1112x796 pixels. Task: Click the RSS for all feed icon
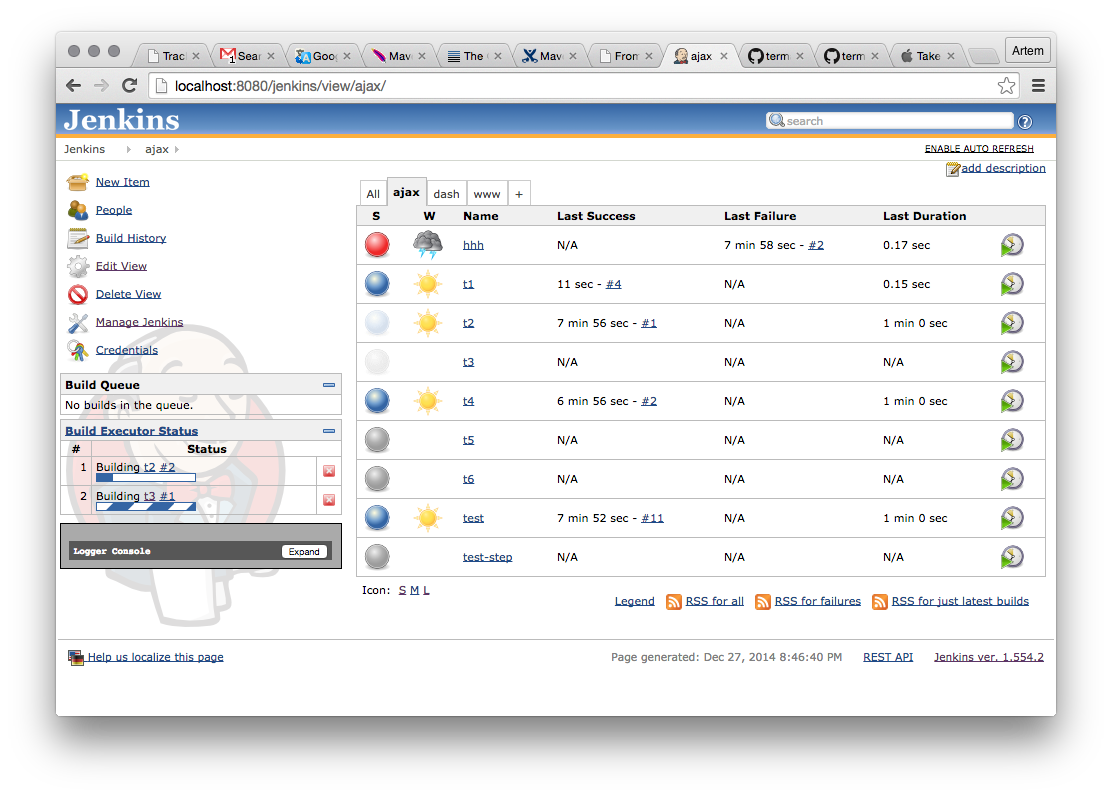(674, 602)
